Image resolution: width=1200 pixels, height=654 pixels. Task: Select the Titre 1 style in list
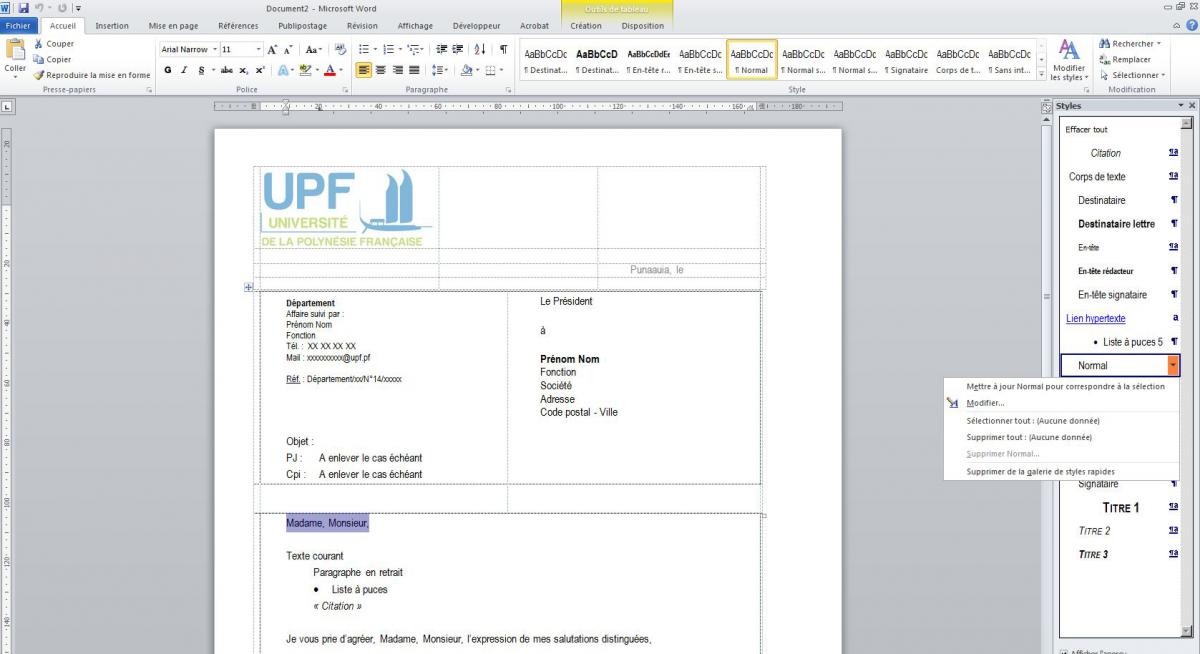(x=1120, y=508)
